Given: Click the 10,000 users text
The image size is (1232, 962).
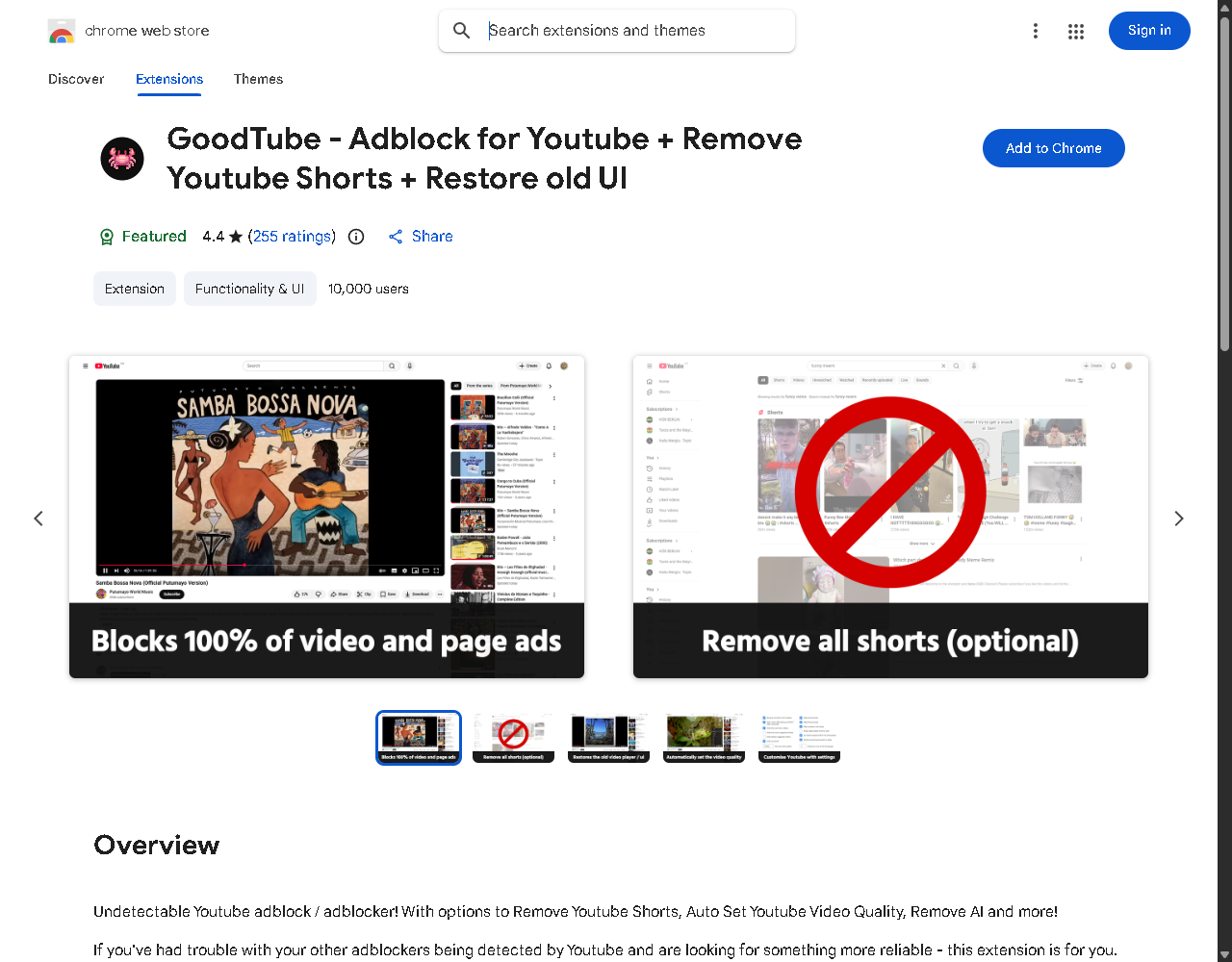Looking at the screenshot, I should coord(369,289).
